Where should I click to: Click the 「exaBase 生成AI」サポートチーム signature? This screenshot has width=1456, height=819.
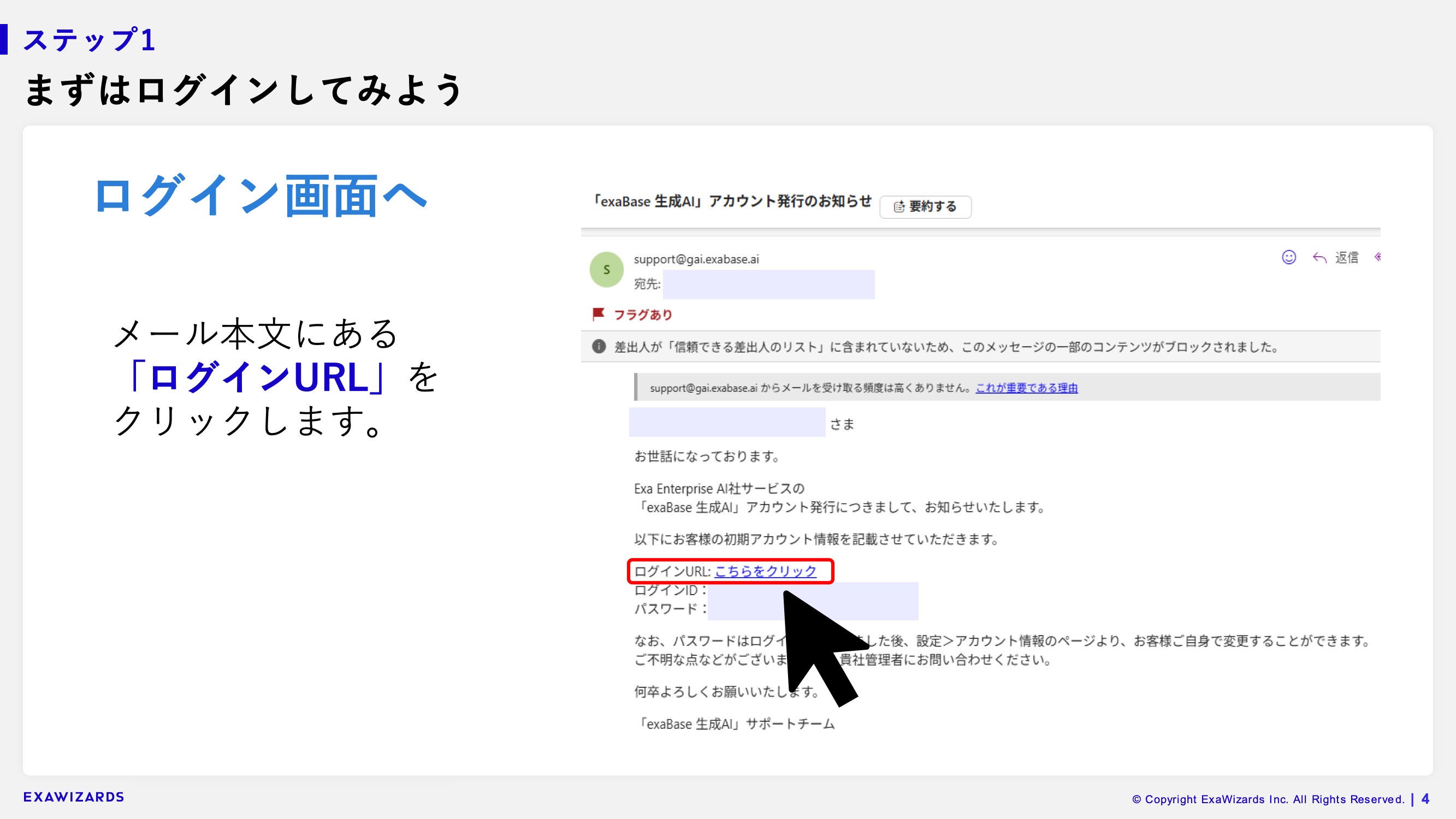[733, 724]
